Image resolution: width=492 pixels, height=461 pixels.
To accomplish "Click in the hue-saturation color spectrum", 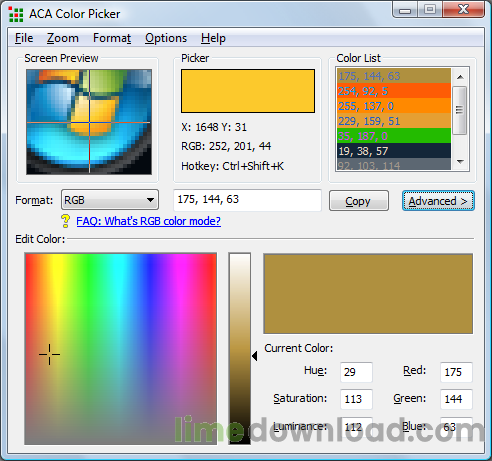I will pyautogui.click(x=121, y=349).
